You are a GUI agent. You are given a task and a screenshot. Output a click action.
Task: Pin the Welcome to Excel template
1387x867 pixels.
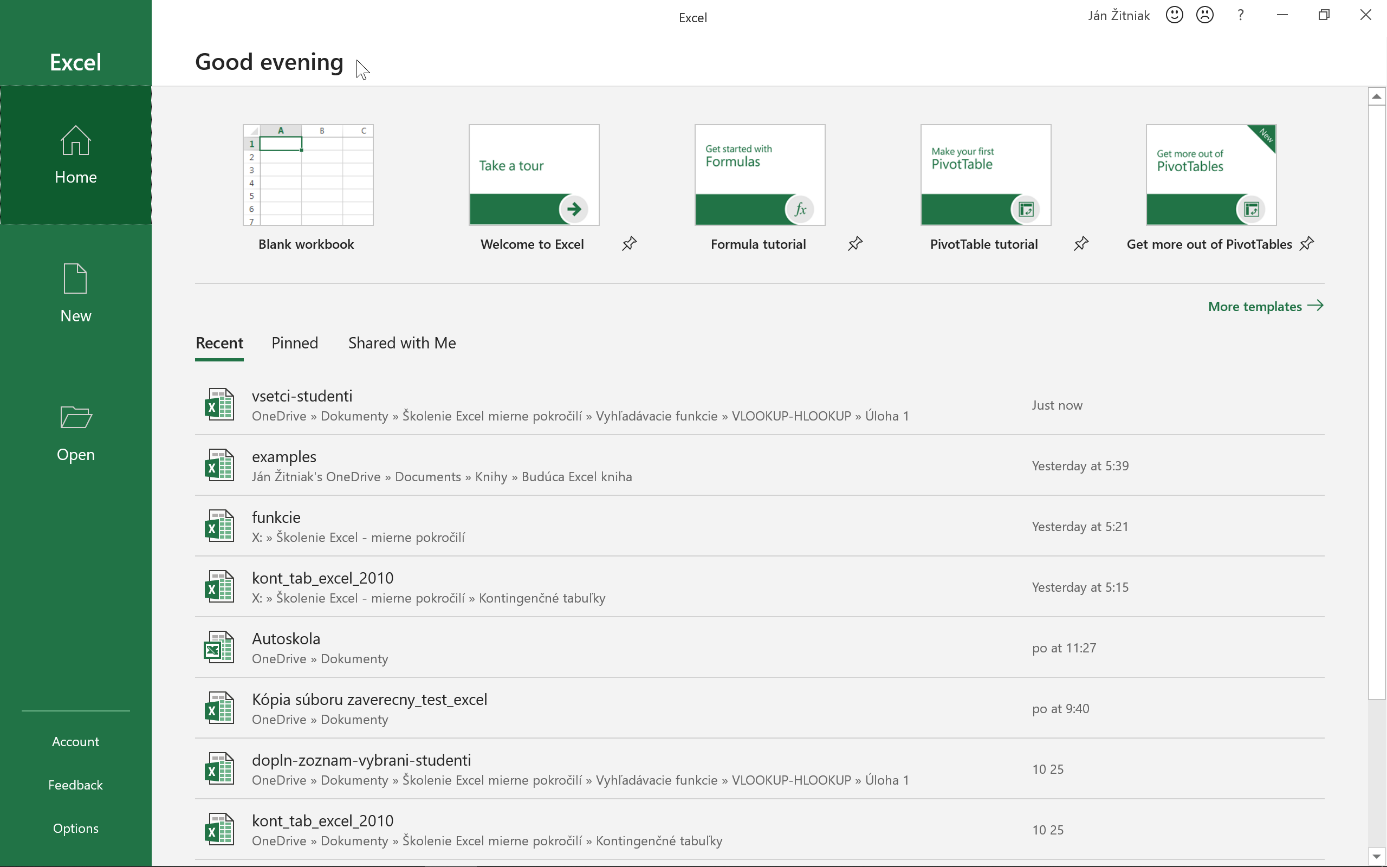pos(629,244)
